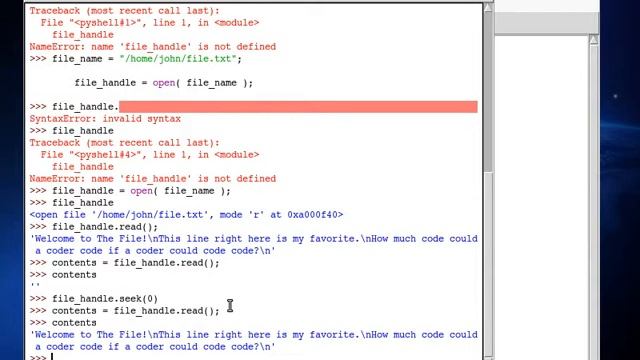Click the File "<pyshell#1>" traceback line
This screenshot has width=640, height=360.
(150, 23)
